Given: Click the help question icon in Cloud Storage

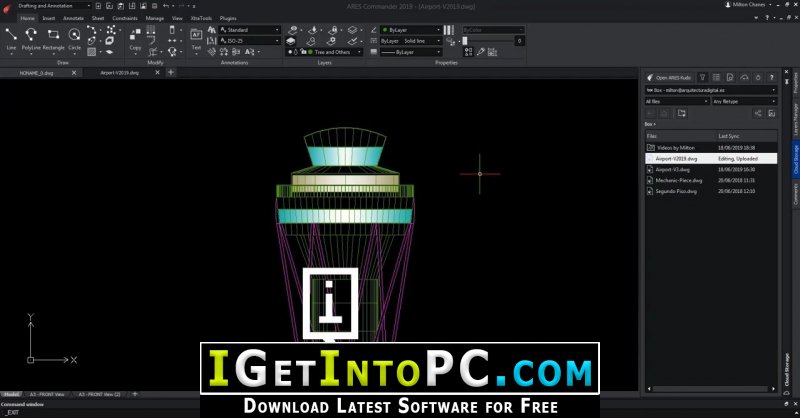Looking at the screenshot, I should 771,78.
